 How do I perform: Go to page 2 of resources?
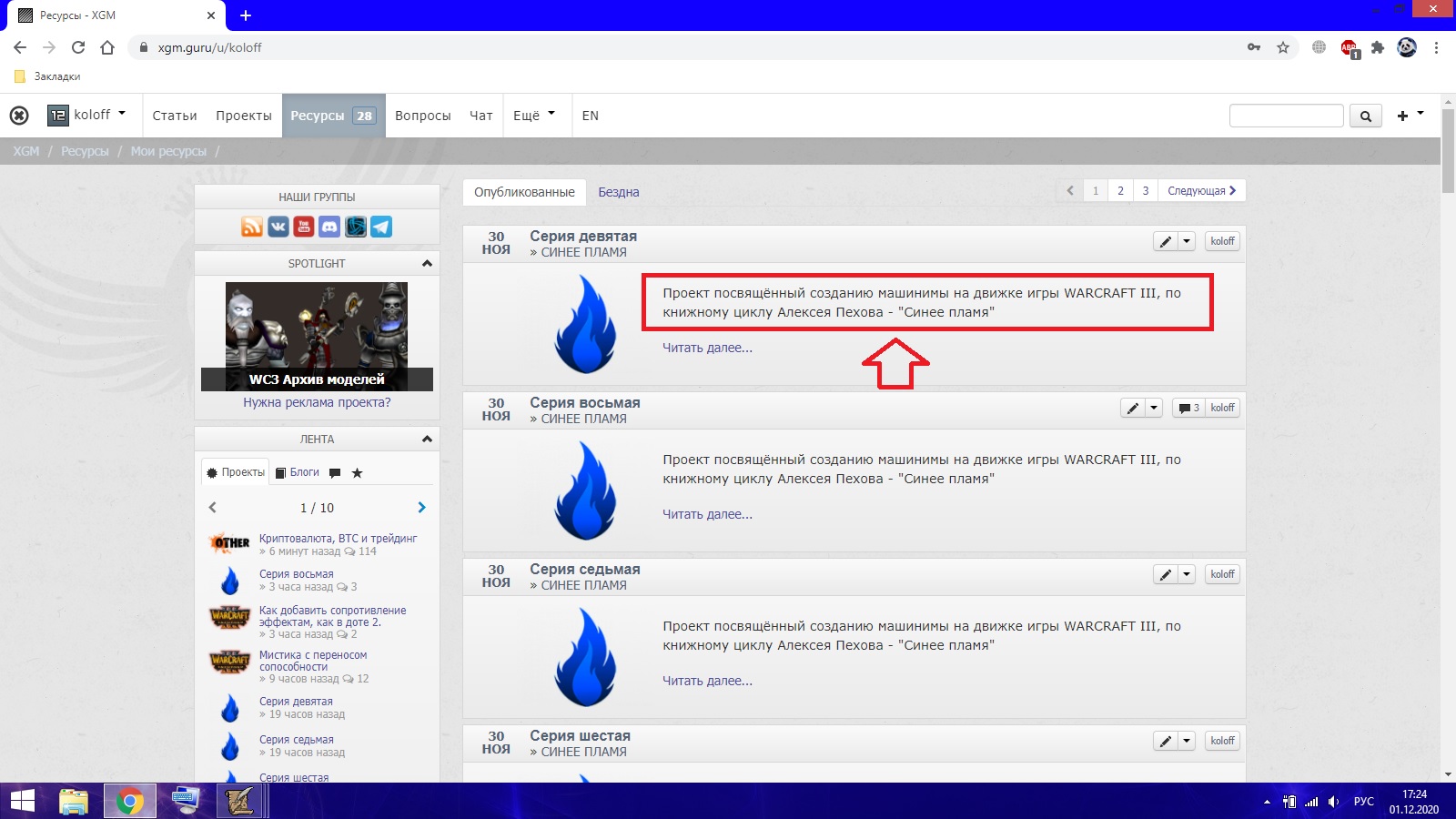pyautogui.click(x=1120, y=191)
